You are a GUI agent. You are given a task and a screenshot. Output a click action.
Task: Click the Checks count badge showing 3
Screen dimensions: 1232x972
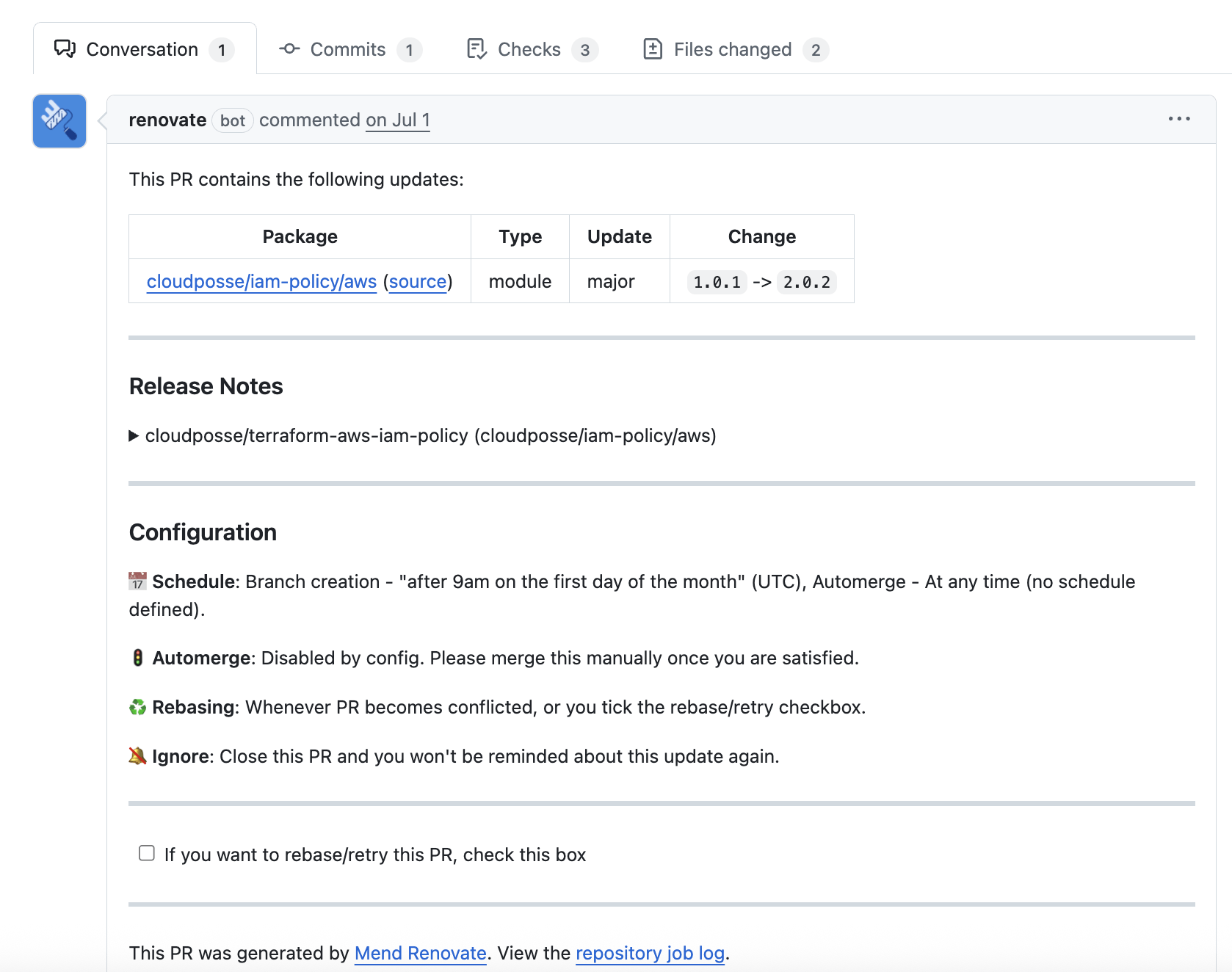point(584,50)
